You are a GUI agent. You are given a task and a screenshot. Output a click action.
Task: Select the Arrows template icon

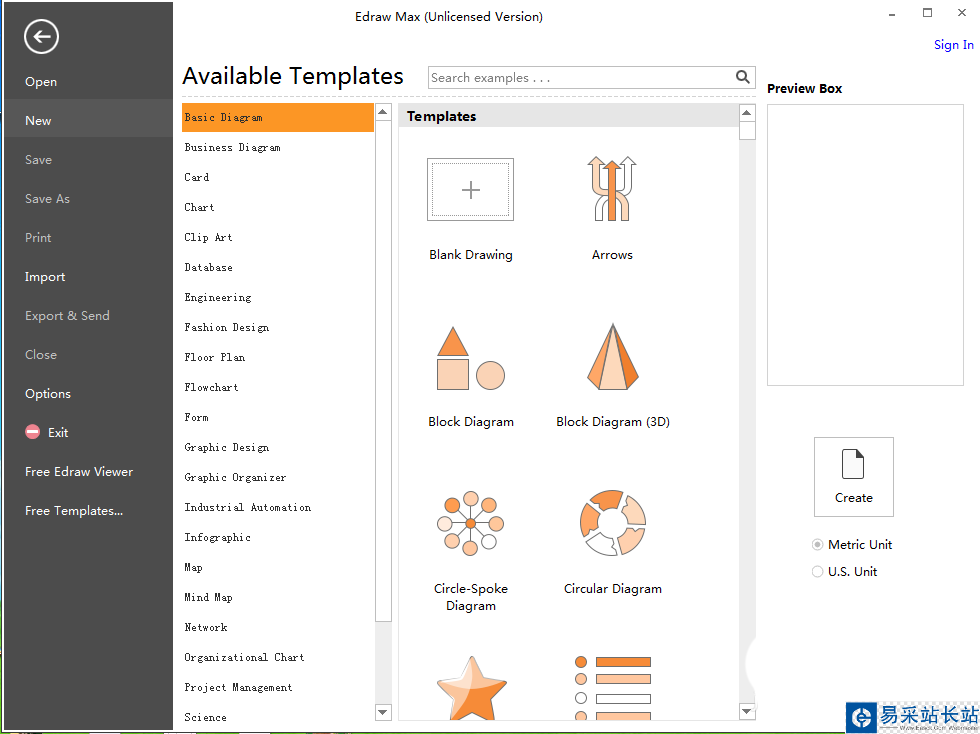click(x=612, y=188)
